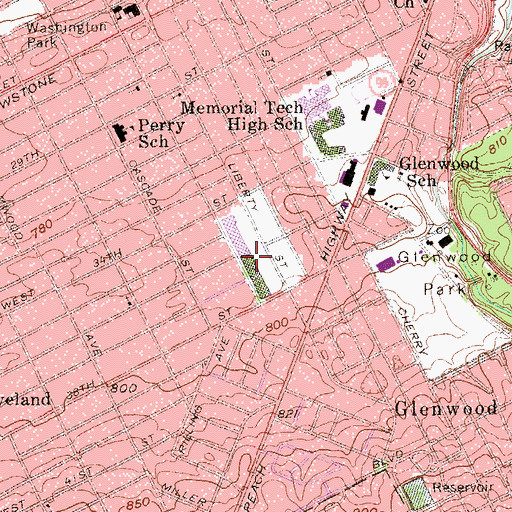
Task: Select the BLVD road label
Action: pyautogui.click(x=388, y=459)
